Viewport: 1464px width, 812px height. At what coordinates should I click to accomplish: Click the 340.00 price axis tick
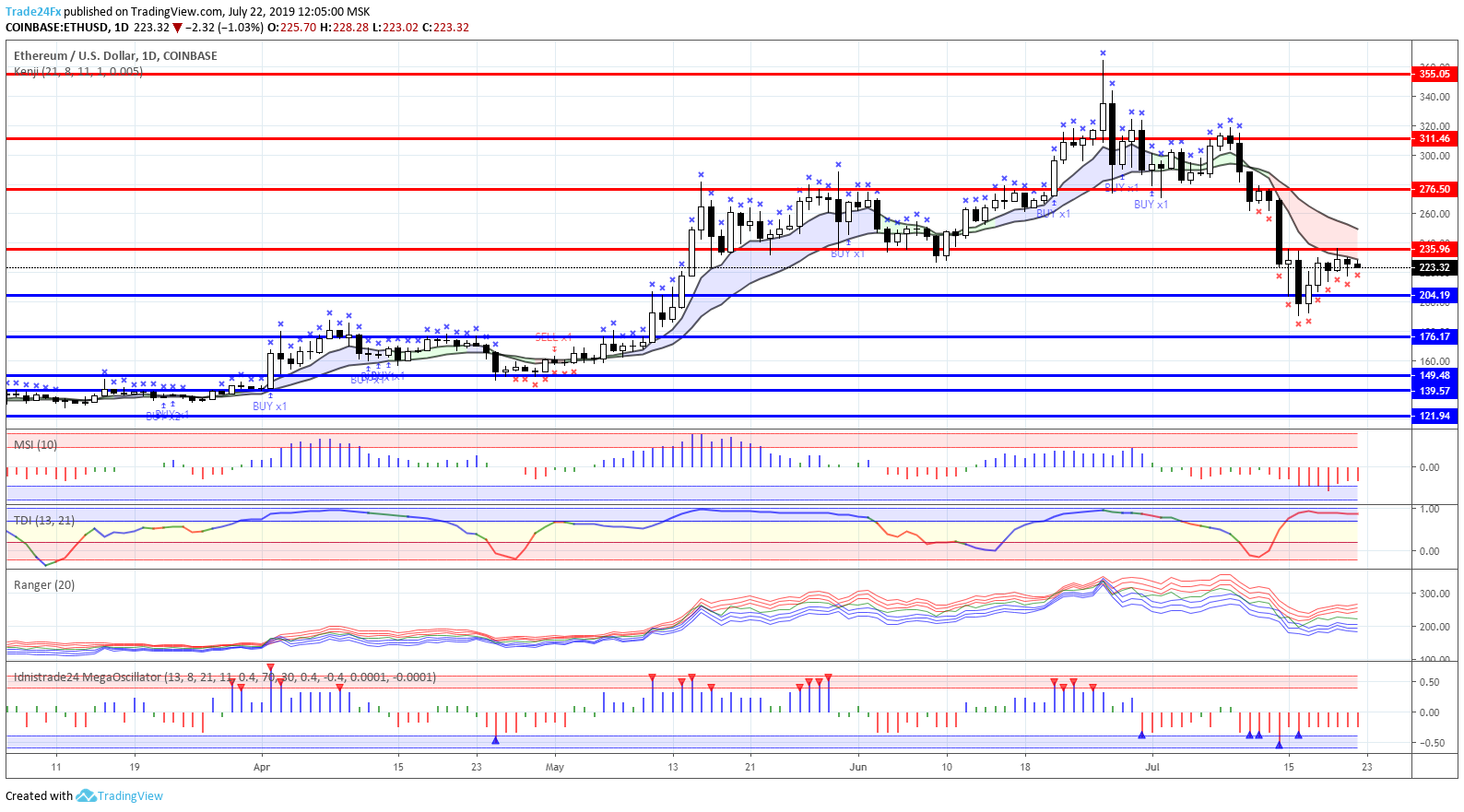coord(1434,97)
